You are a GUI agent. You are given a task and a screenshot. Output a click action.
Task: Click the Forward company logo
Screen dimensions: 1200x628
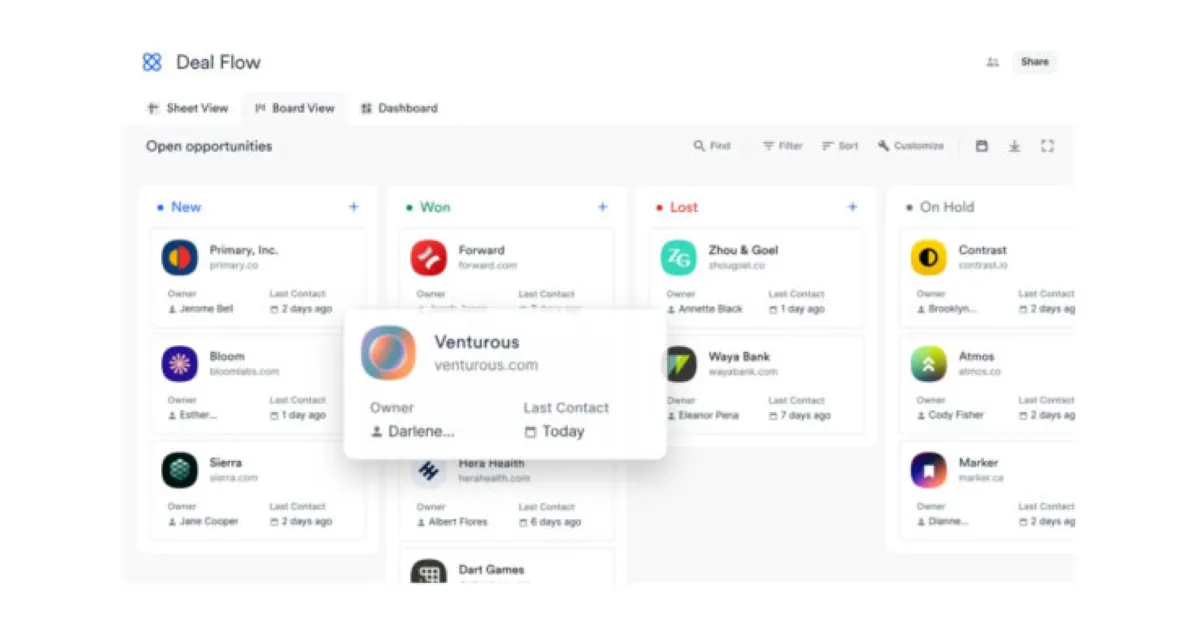pyautogui.click(x=429, y=258)
